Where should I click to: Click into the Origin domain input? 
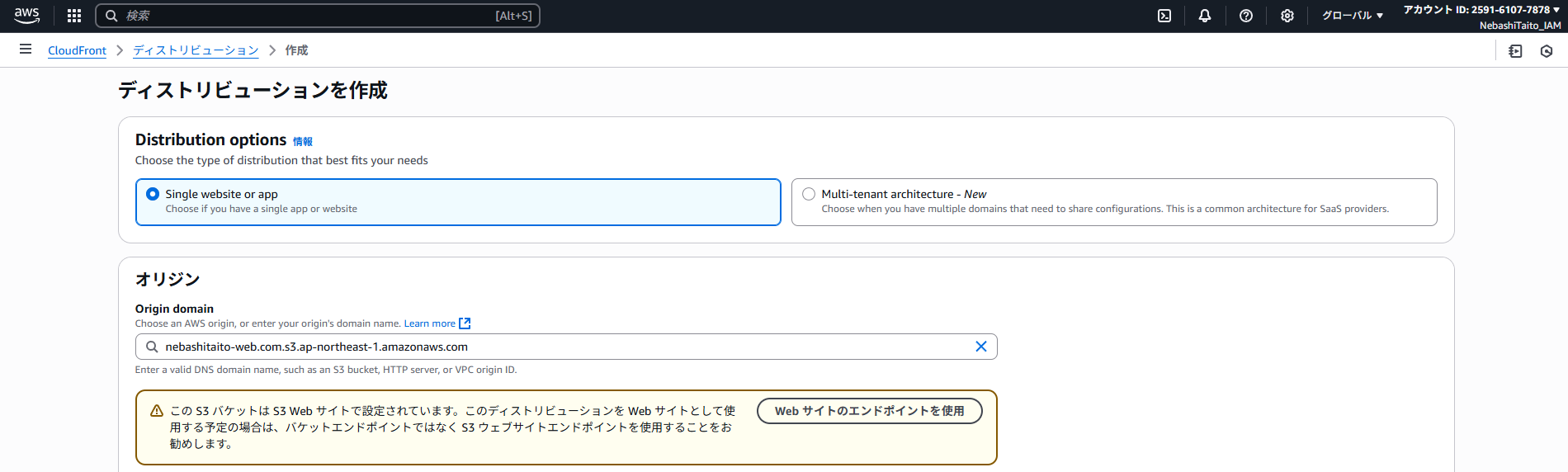561,347
